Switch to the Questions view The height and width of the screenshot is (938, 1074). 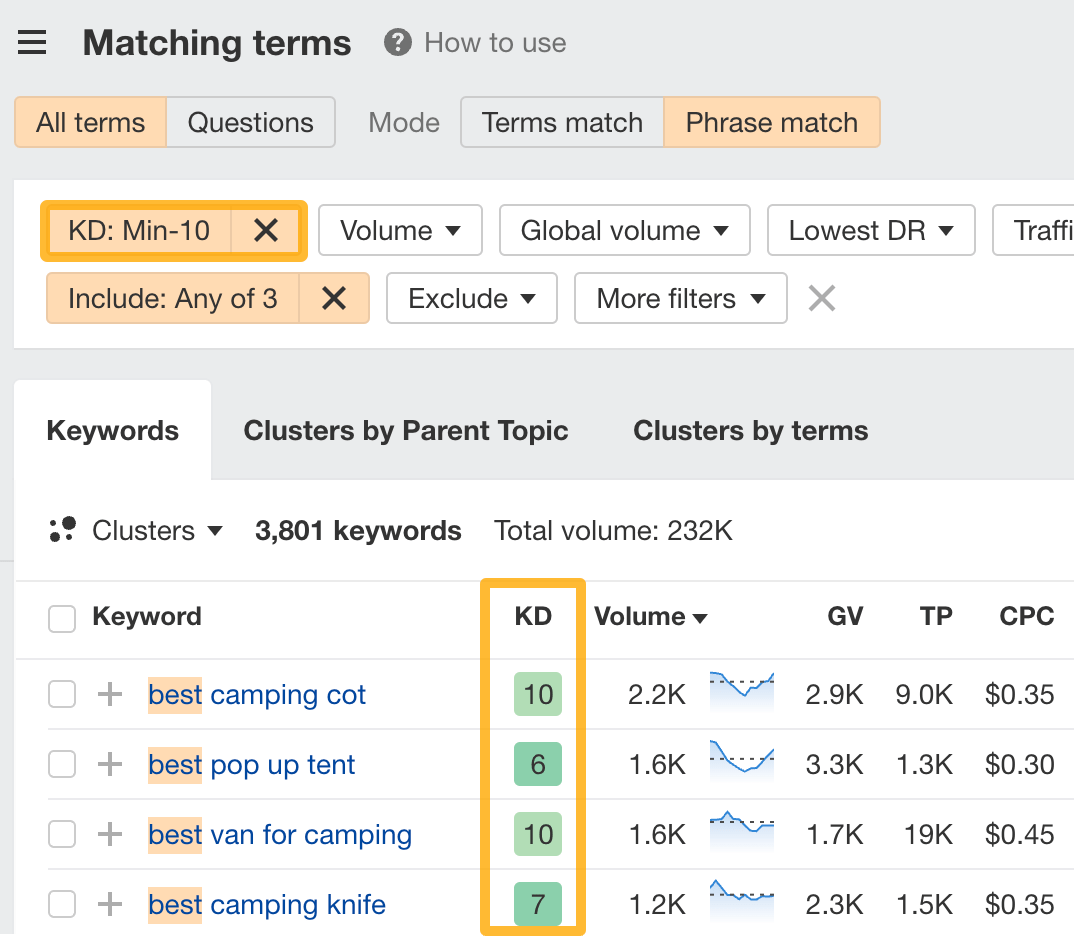tap(250, 122)
